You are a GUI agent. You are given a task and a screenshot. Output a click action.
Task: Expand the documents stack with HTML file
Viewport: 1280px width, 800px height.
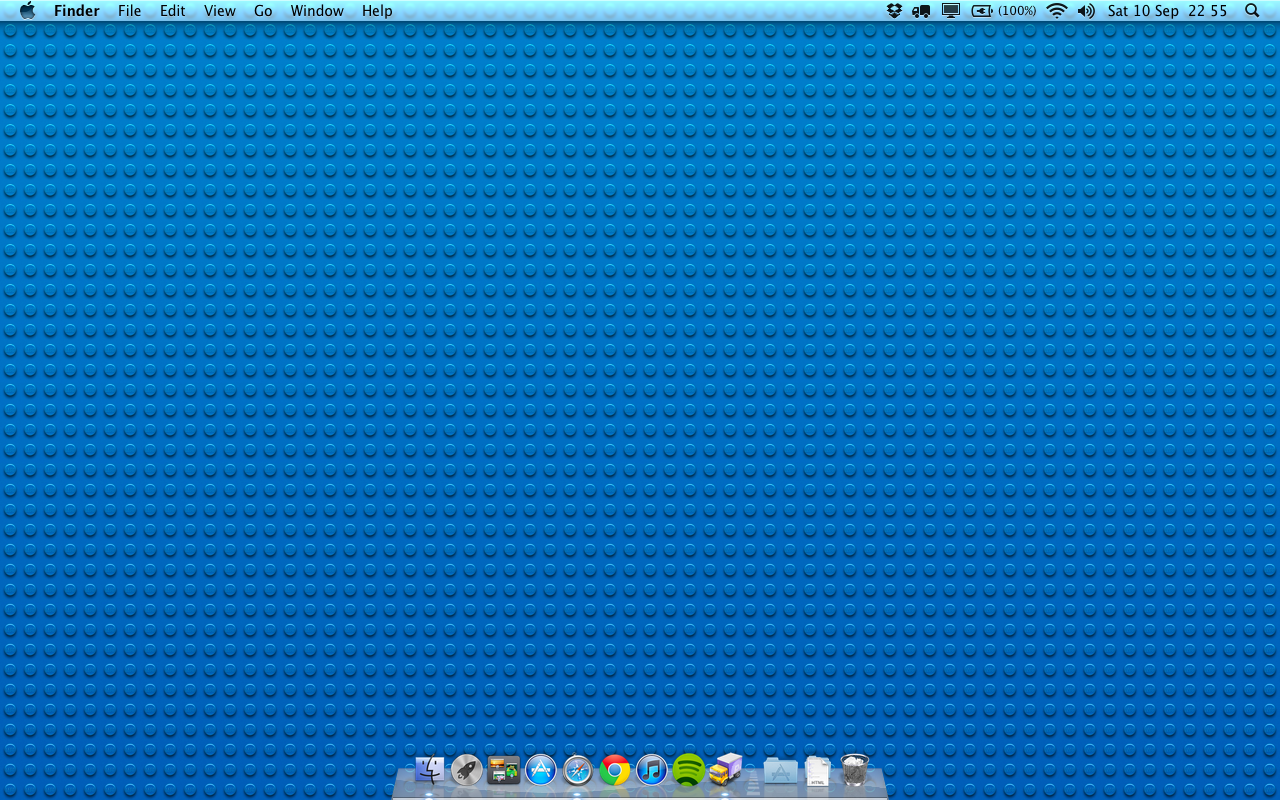818,770
